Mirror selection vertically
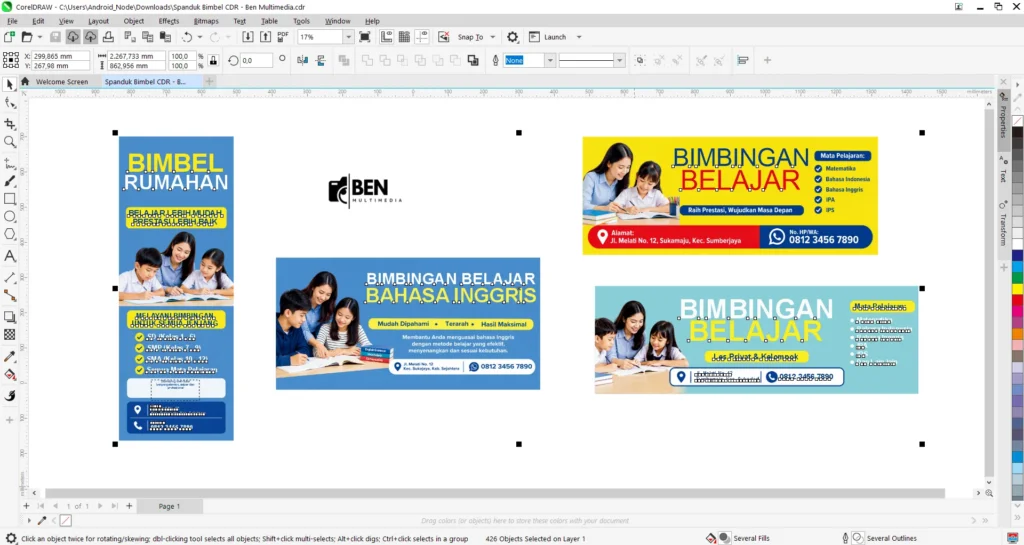The image size is (1024, 545). 321,61
